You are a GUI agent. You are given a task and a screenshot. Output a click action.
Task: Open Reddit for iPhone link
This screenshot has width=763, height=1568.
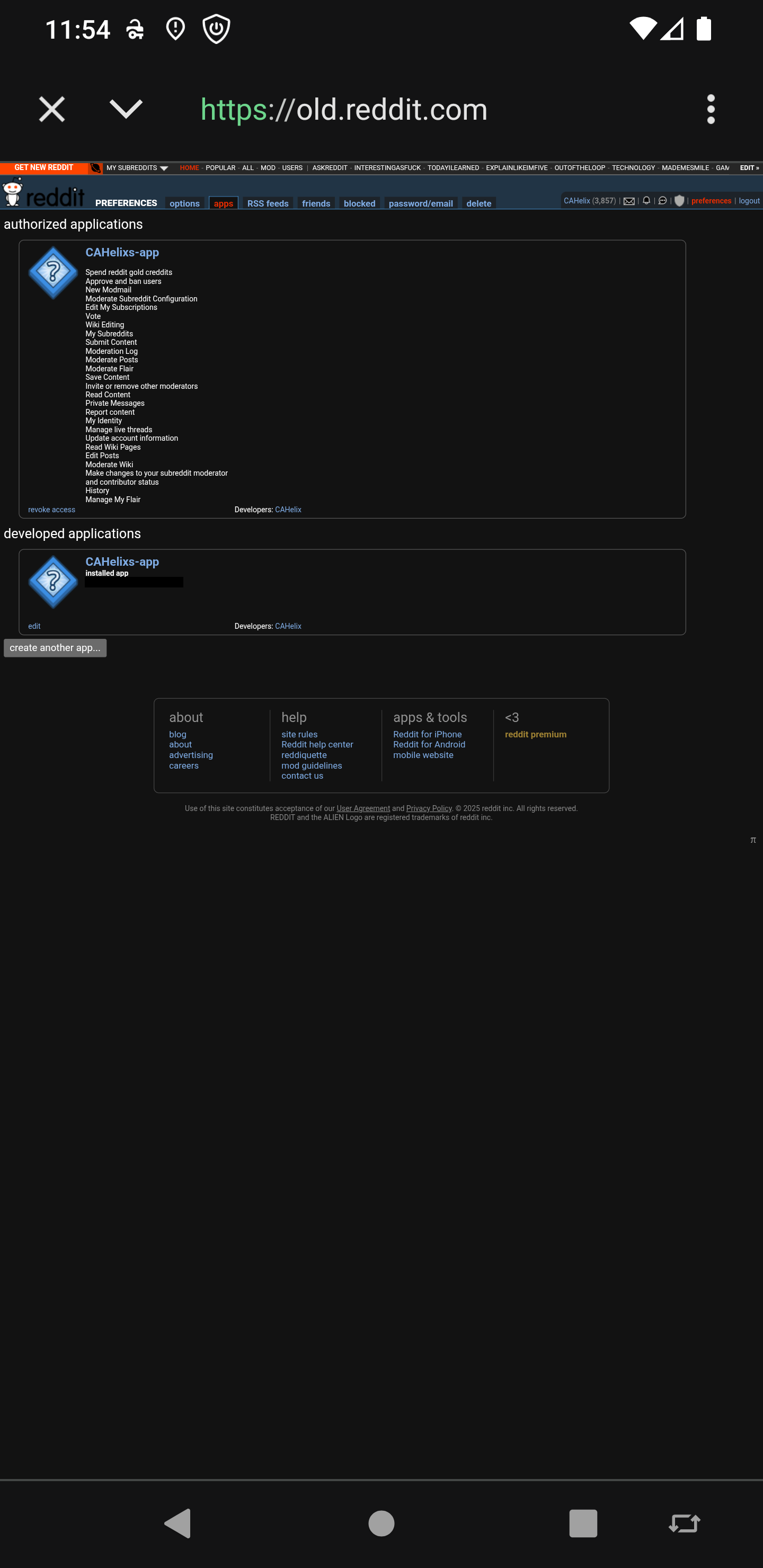(428, 734)
